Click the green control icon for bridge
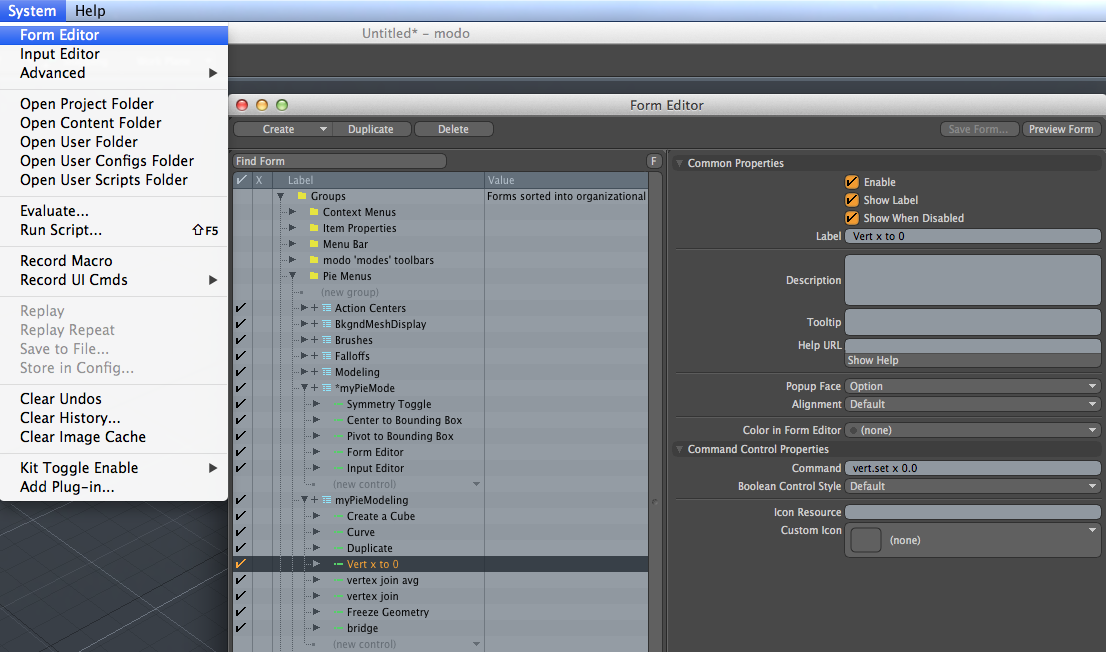Screen dimensions: 1106x652 coord(339,628)
